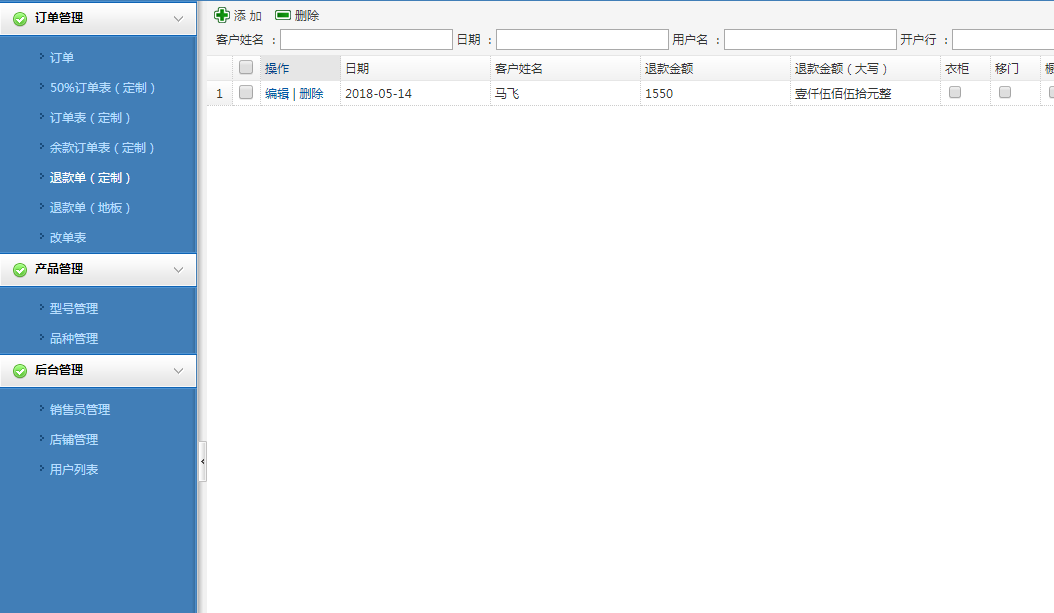
Task: Tick the 衣柜 checkbox in first row
Action: [955, 92]
